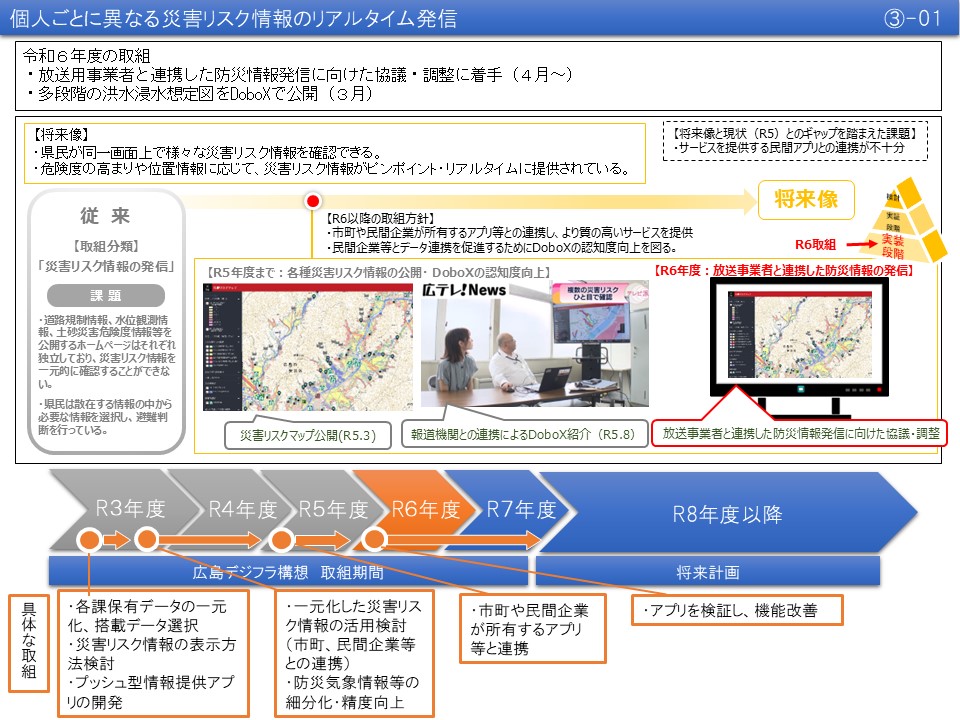Select the 将来計画 bar on the timeline
Screen dimensions: 960x720
pos(710,572)
